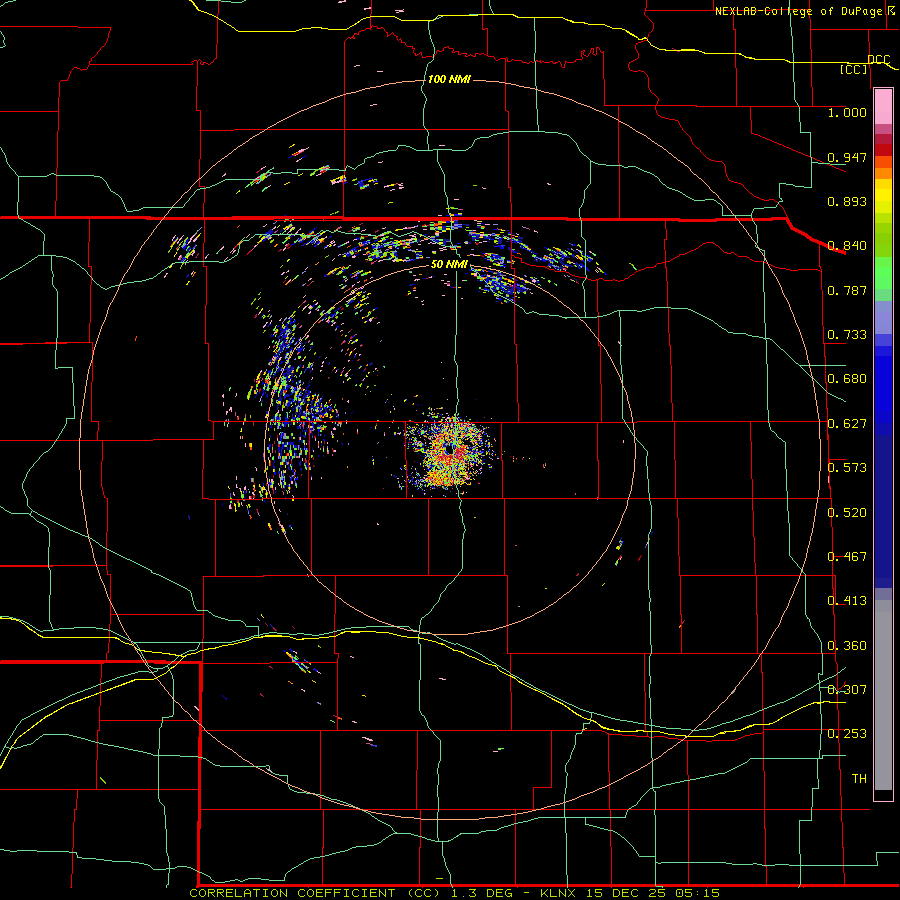The height and width of the screenshot is (900, 900).
Task: Select the 0.307 scale value
Action: (847, 689)
